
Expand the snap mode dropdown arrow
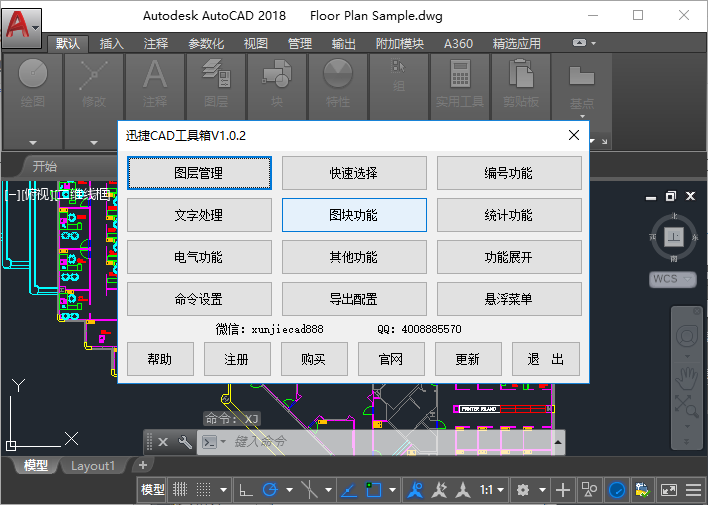click(223, 490)
